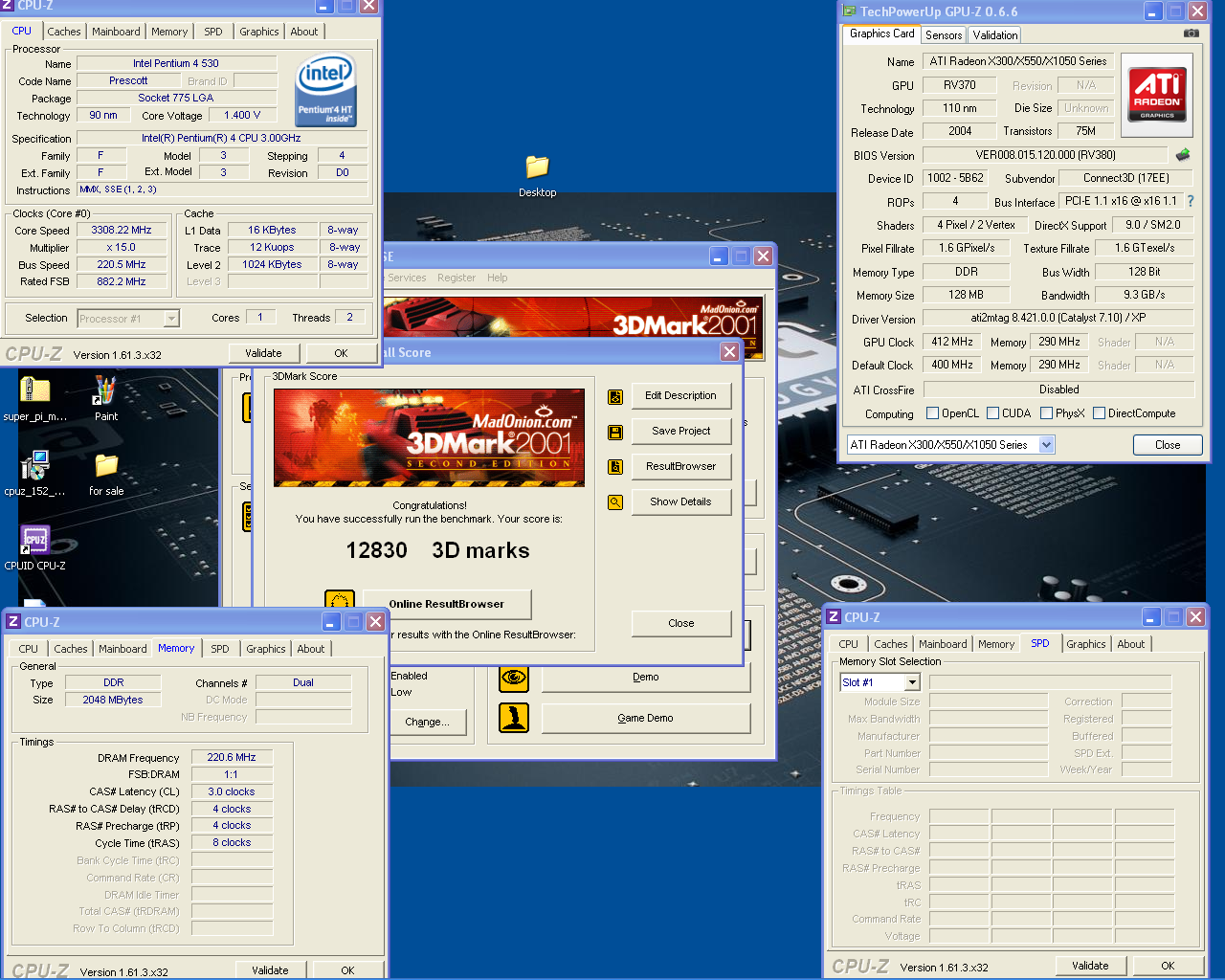Open the Slot #1 memory slot dropdown
Image resolution: width=1225 pixels, height=980 pixels.
(912, 682)
